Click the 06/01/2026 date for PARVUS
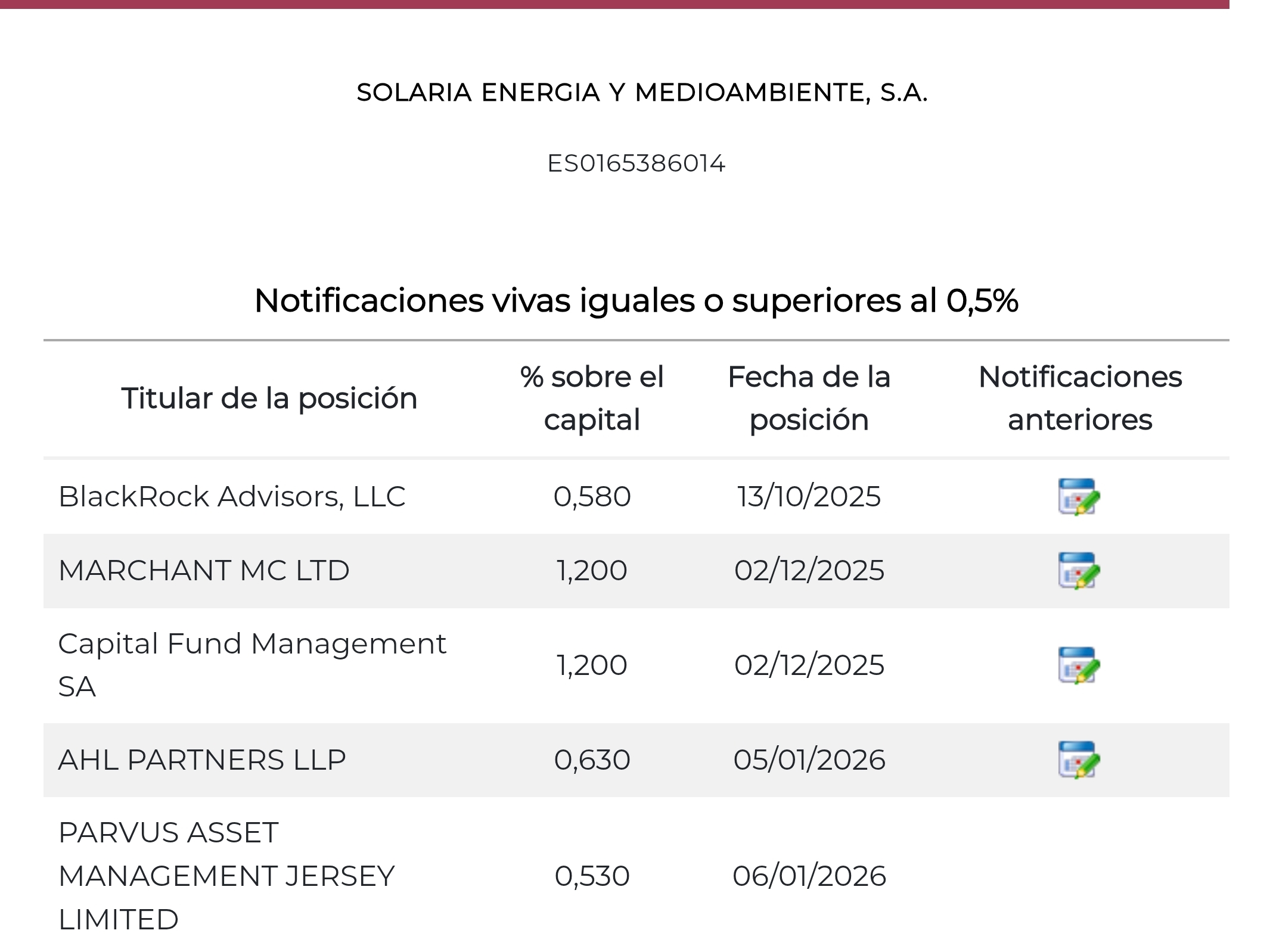The width and height of the screenshot is (1273, 952). [x=809, y=876]
